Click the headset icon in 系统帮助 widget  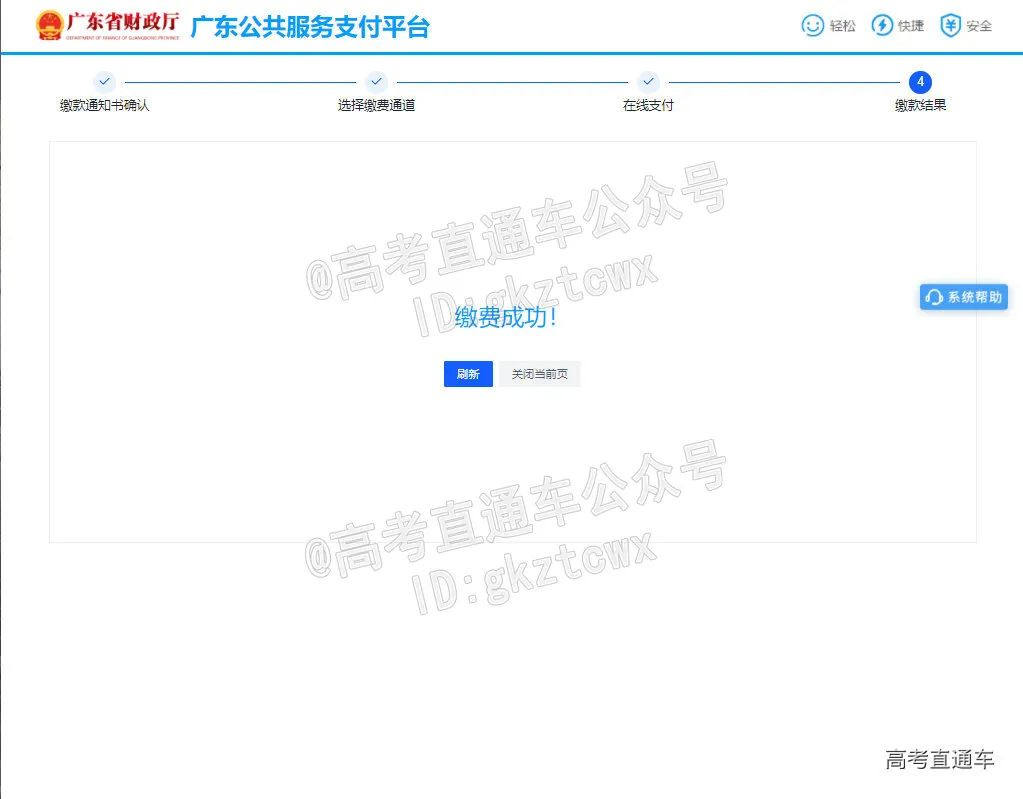pos(934,298)
